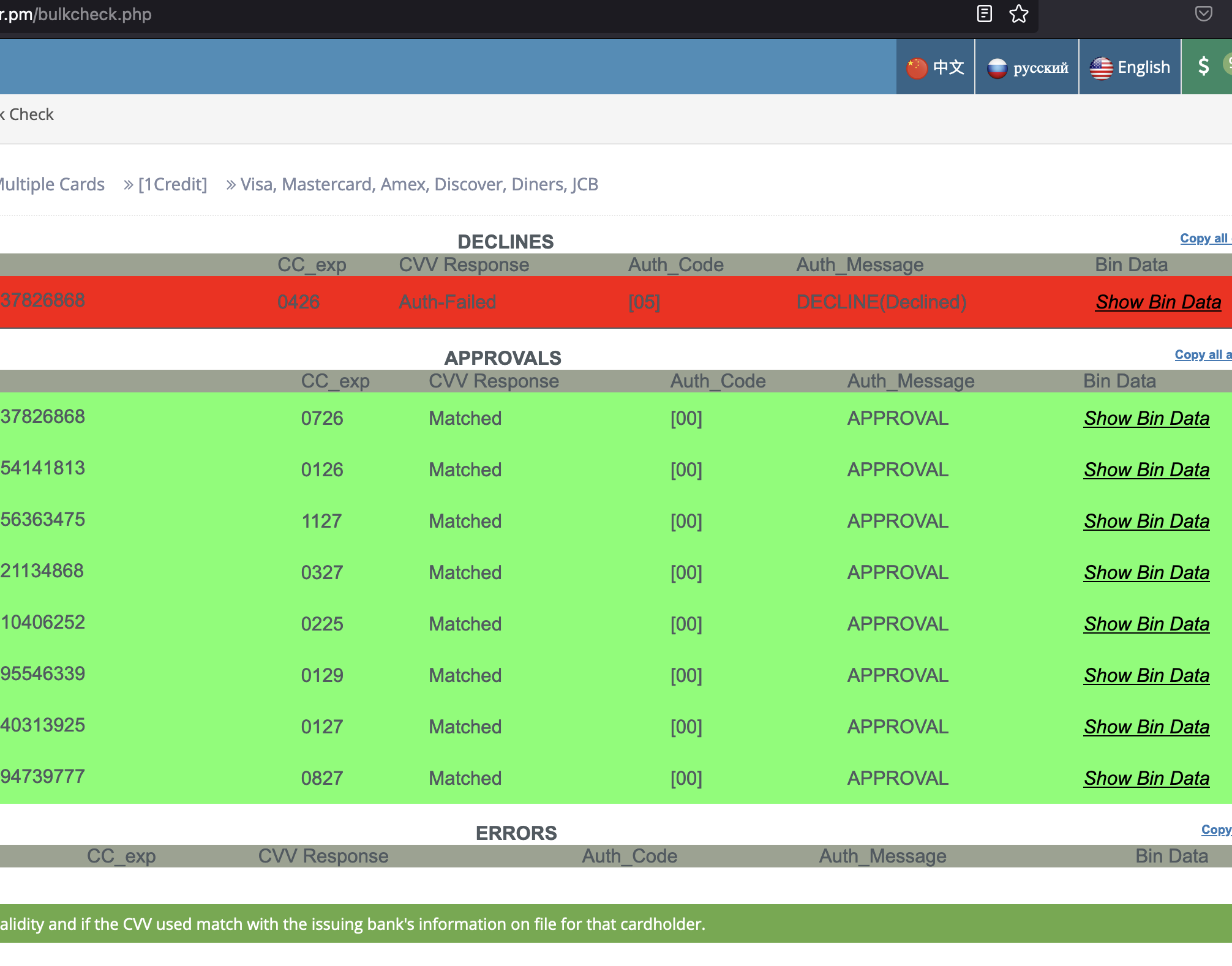The image size is (1232, 966).
Task: Show Bin Data for 0327 expiry card
Action: click(x=1146, y=573)
